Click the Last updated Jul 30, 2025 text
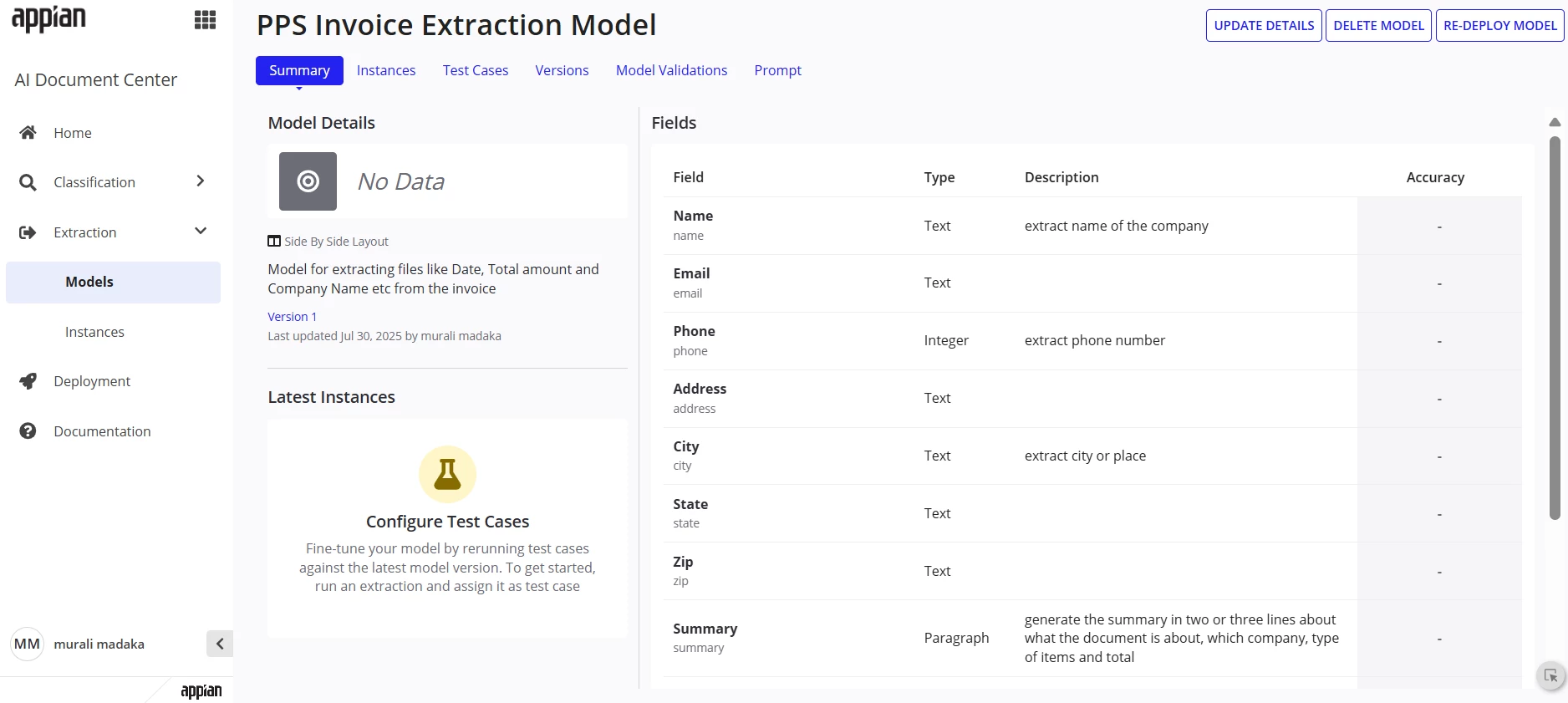This screenshot has height=703, width=1568. click(x=384, y=336)
